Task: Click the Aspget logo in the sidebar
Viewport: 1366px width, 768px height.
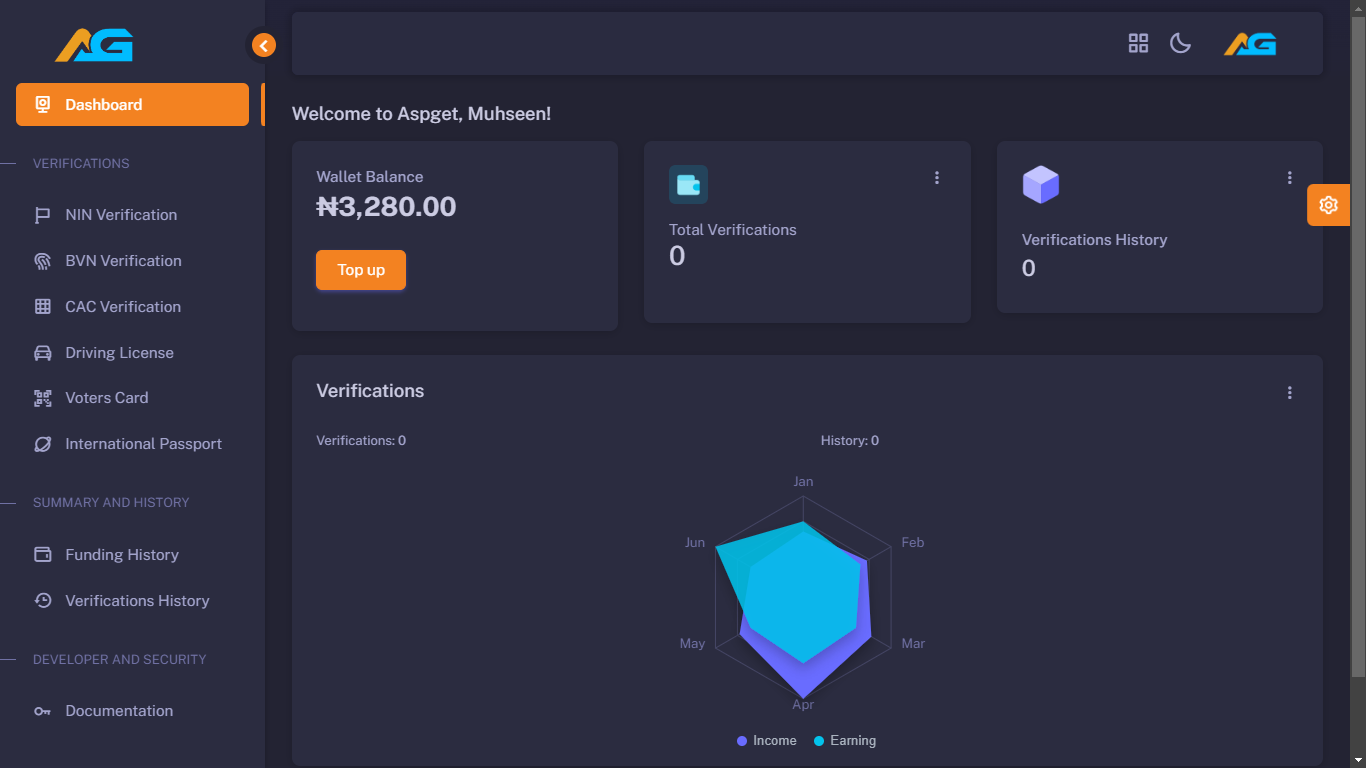Action: click(94, 45)
